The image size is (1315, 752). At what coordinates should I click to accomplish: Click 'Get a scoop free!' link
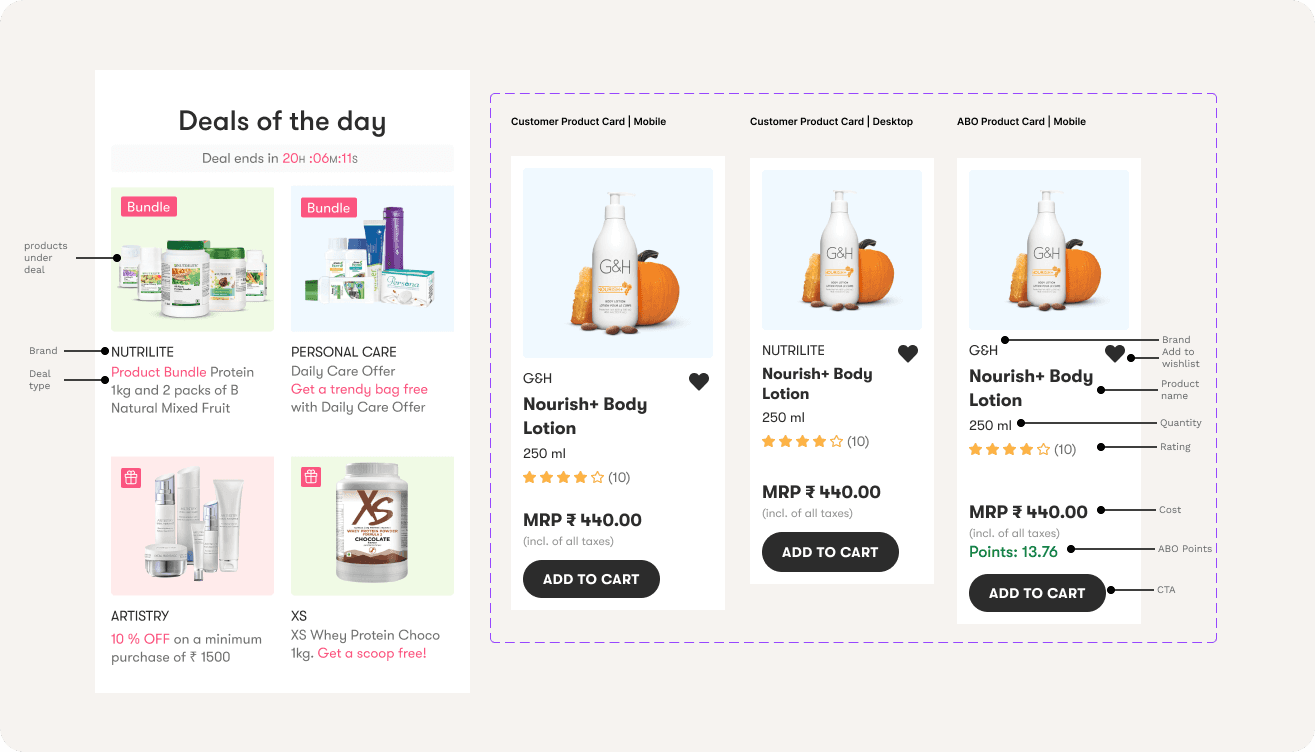point(372,653)
